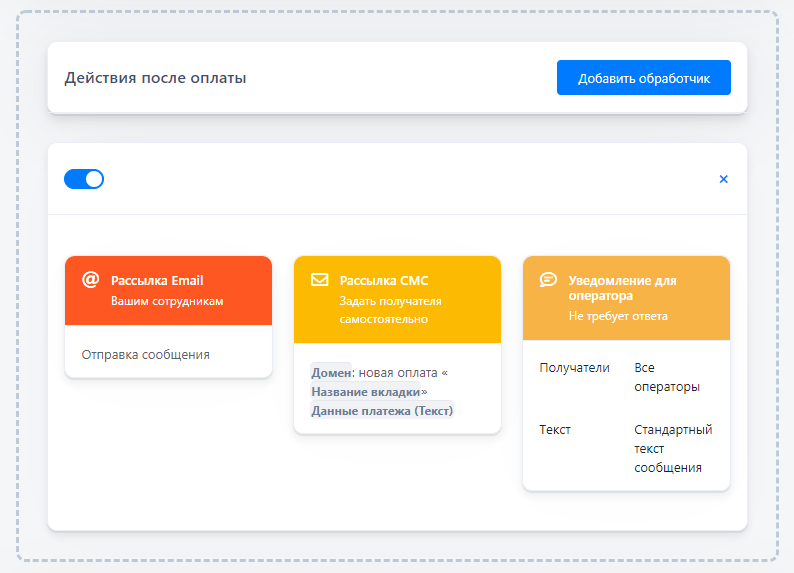Click the Домен variable tag
The height and width of the screenshot is (573, 794).
pyautogui.click(x=331, y=373)
